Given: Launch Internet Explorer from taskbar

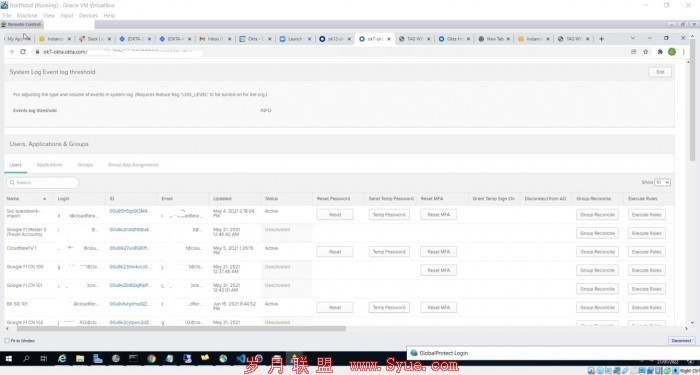Looking at the screenshot, I should pos(62,358).
